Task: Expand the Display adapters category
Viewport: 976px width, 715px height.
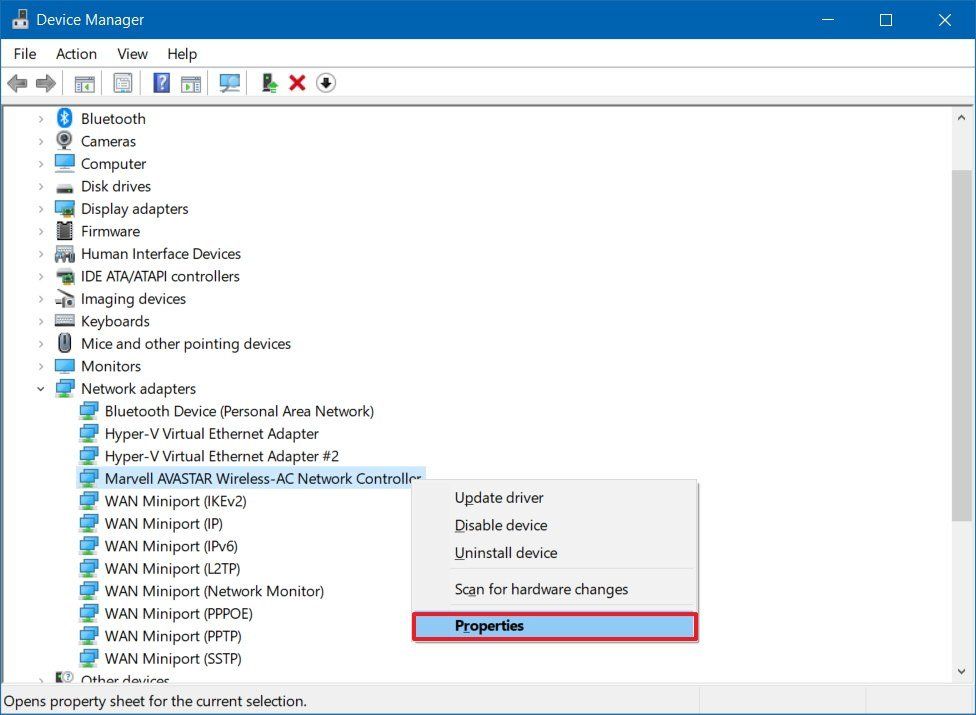Action: tap(40, 208)
